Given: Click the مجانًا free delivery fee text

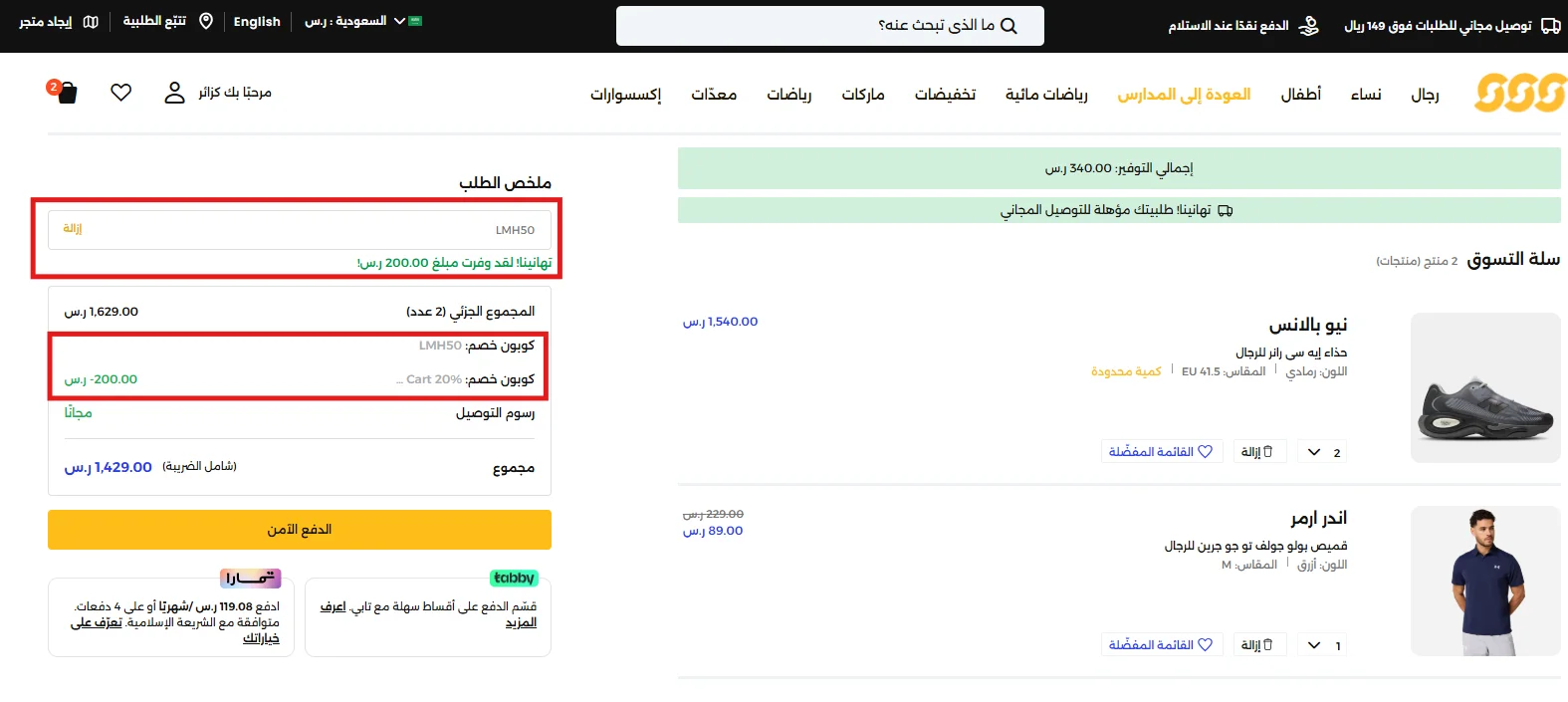Looking at the screenshot, I should 78,413.
